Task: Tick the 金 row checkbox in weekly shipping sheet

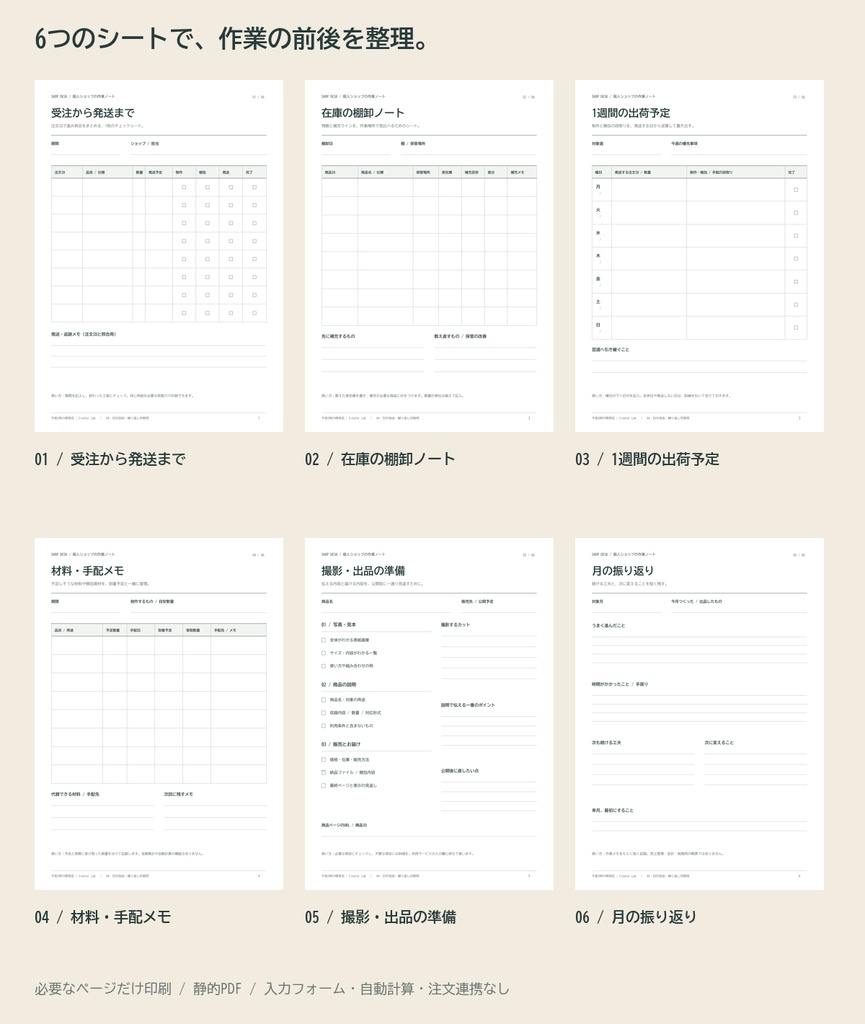Action: [796, 281]
